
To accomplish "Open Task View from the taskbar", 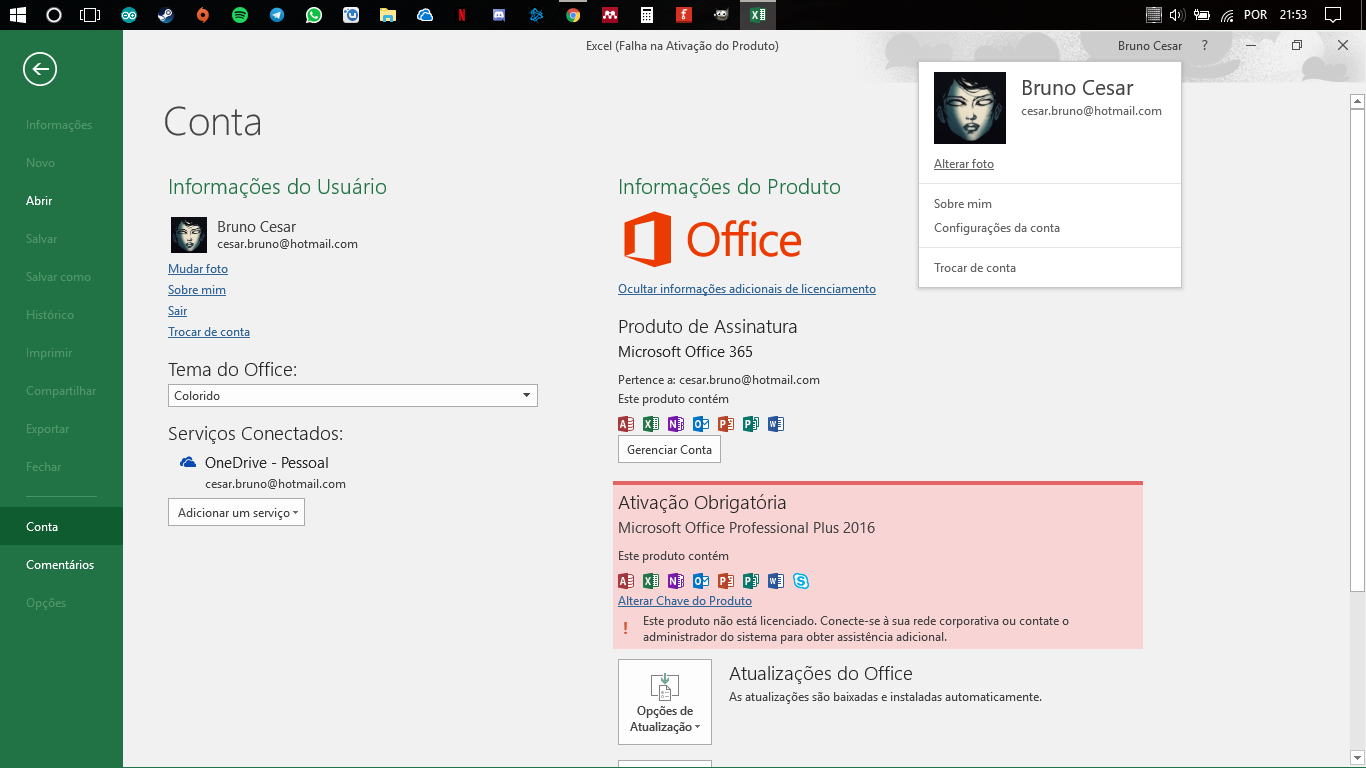I will [x=90, y=15].
